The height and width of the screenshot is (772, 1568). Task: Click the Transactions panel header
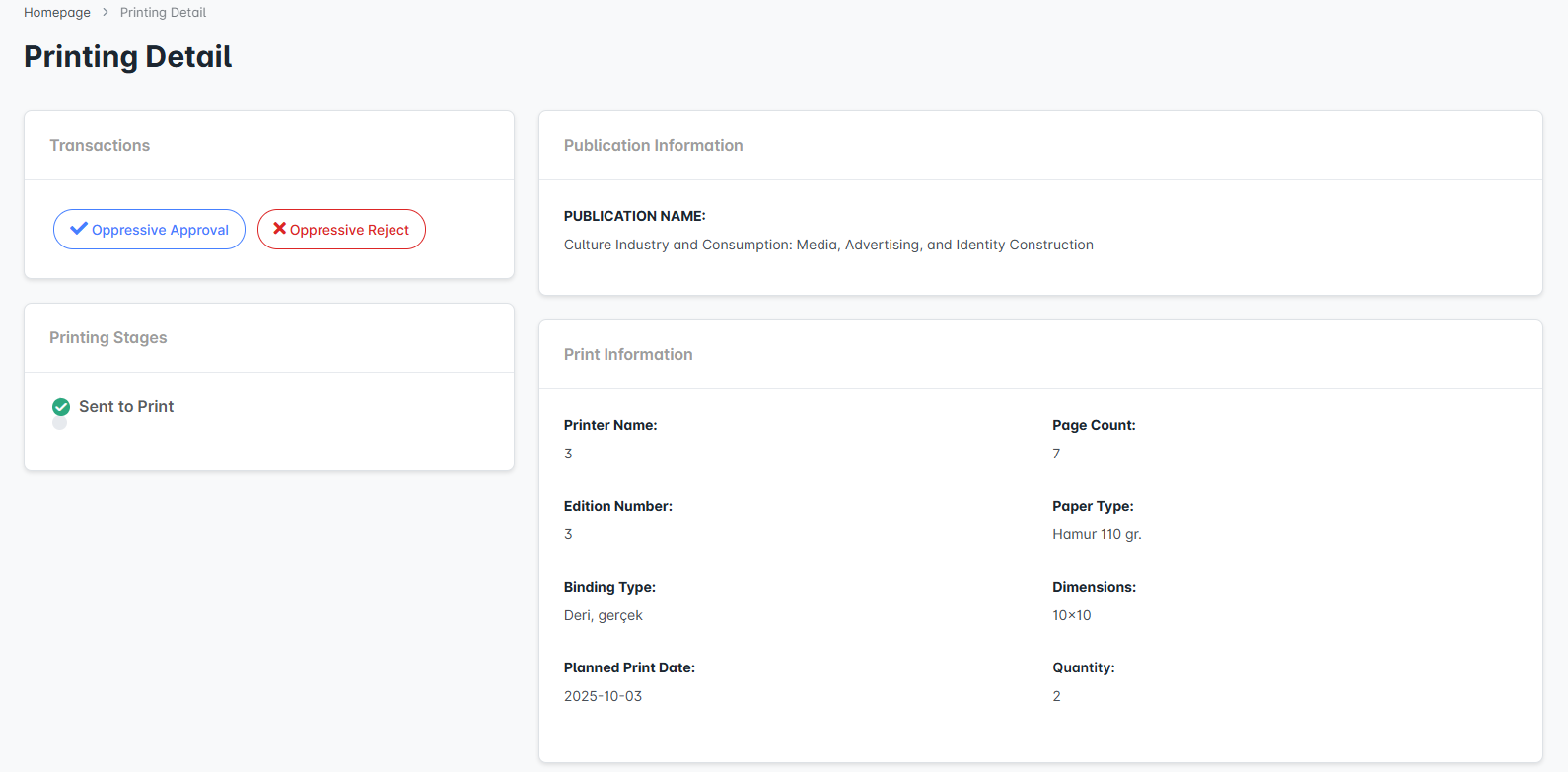(100, 146)
